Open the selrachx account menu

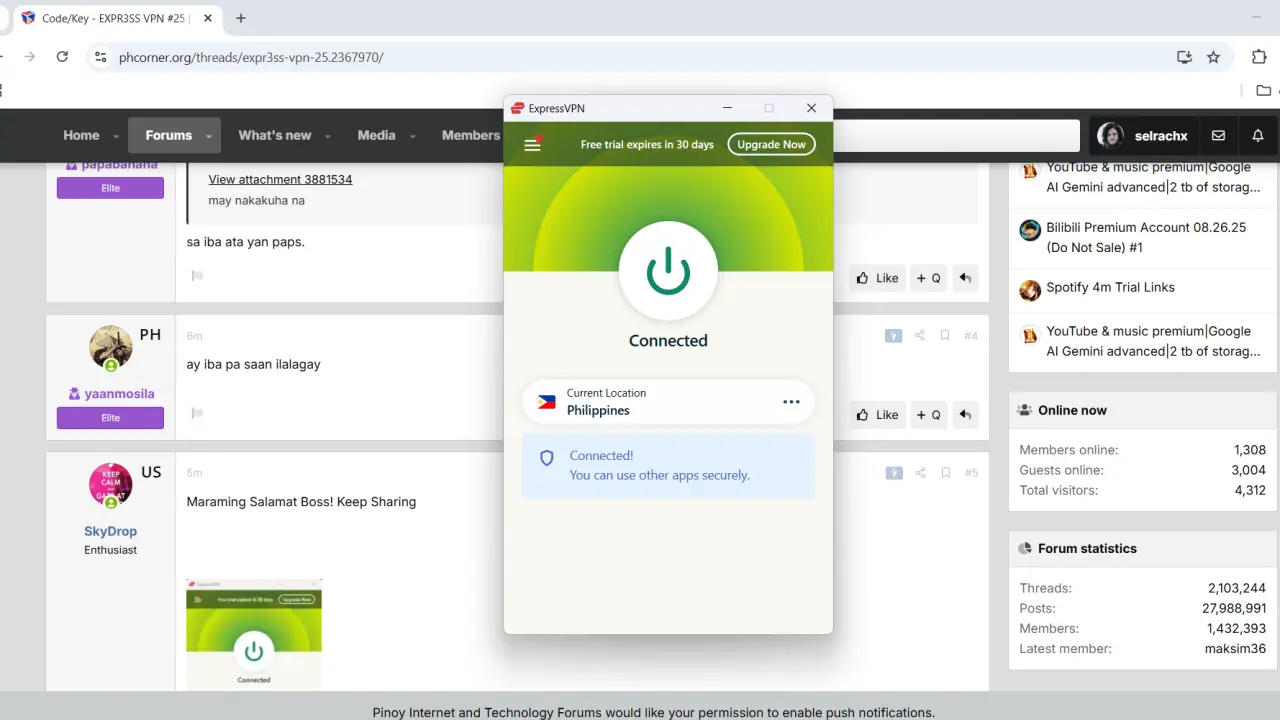tap(1143, 135)
